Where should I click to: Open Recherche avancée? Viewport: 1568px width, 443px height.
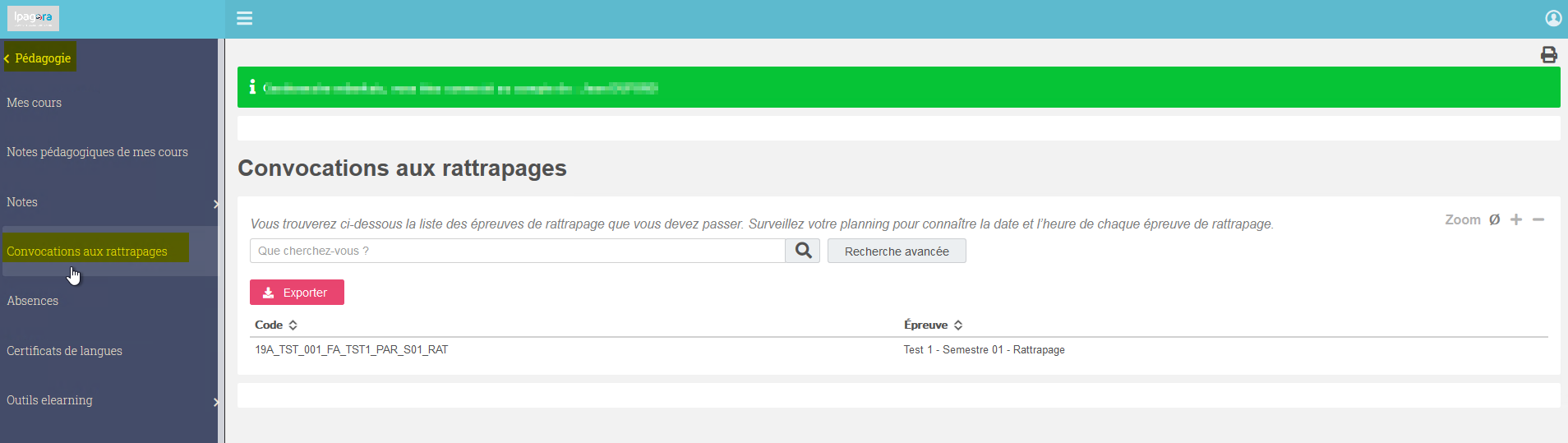(897, 251)
